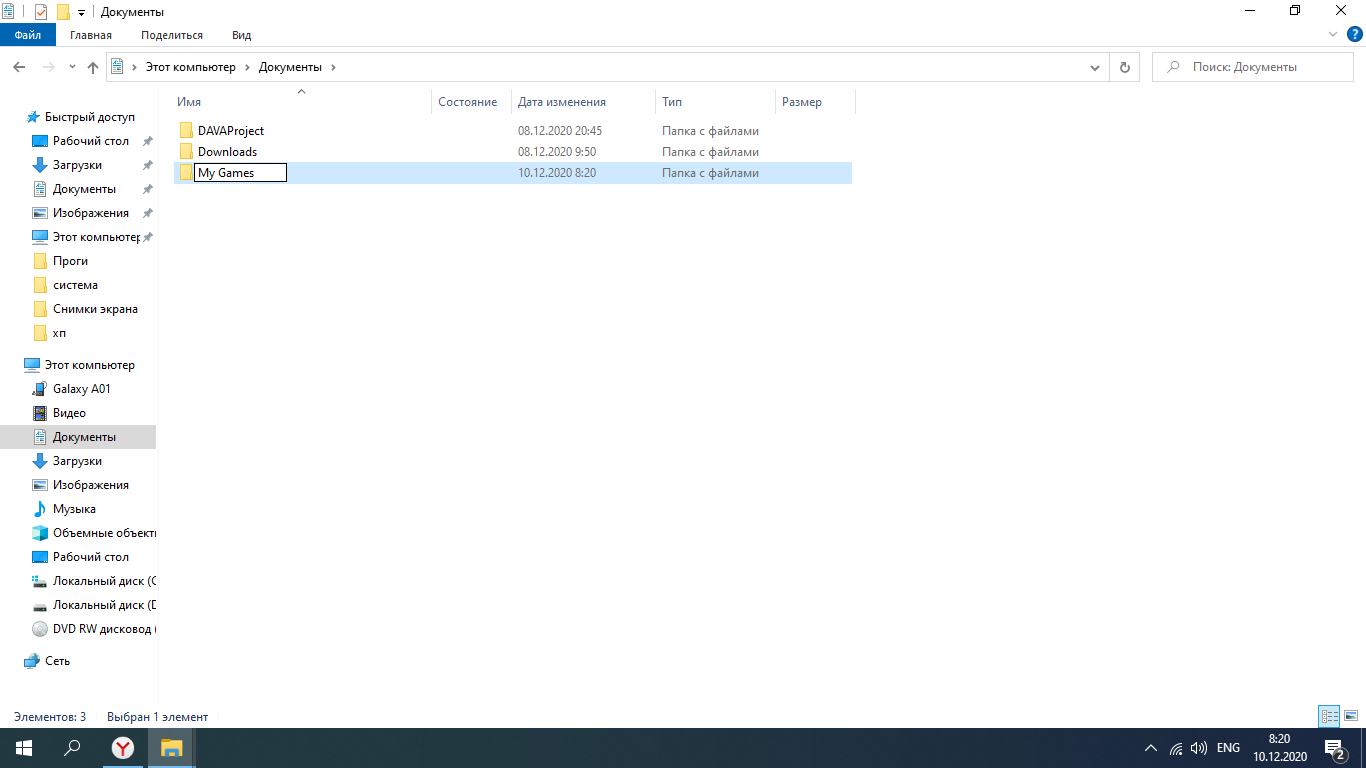This screenshot has height=768, width=1366.
Task: Open the Файл menu tab
Action: click(28, 35)
